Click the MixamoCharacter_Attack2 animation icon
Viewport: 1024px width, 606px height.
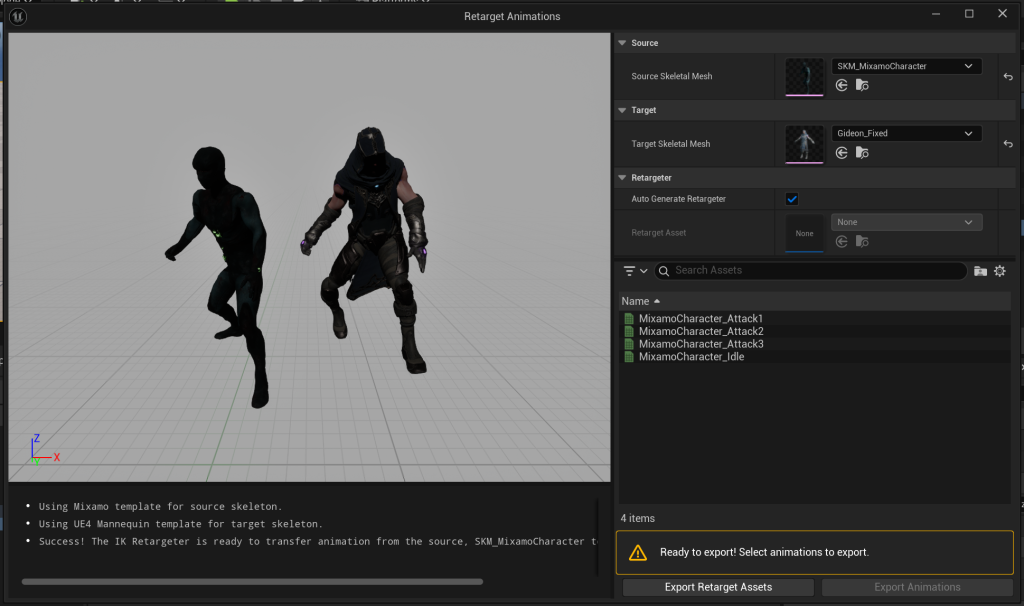tap(629, 331)
